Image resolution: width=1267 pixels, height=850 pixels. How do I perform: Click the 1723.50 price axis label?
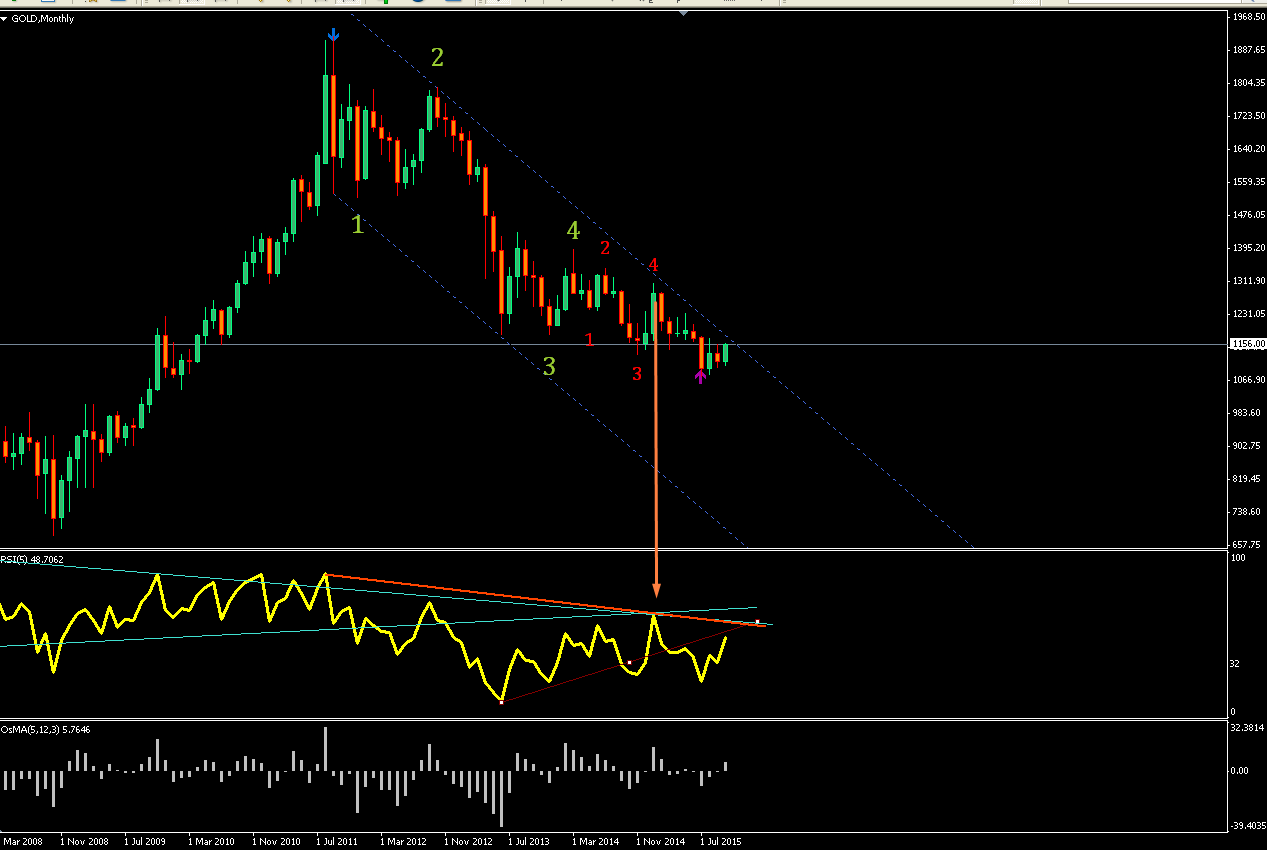pos(1249,116)
